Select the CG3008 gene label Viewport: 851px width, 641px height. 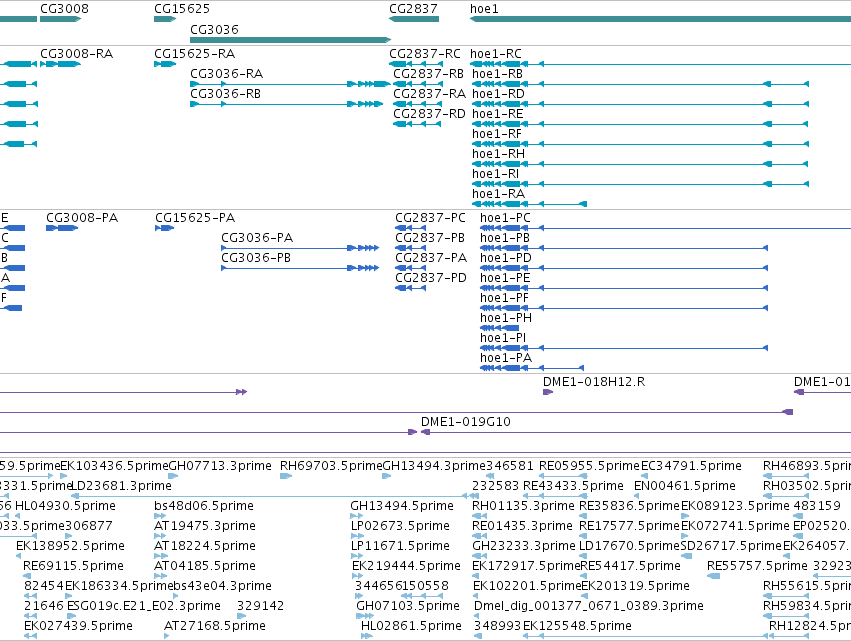tap(65, 9)
